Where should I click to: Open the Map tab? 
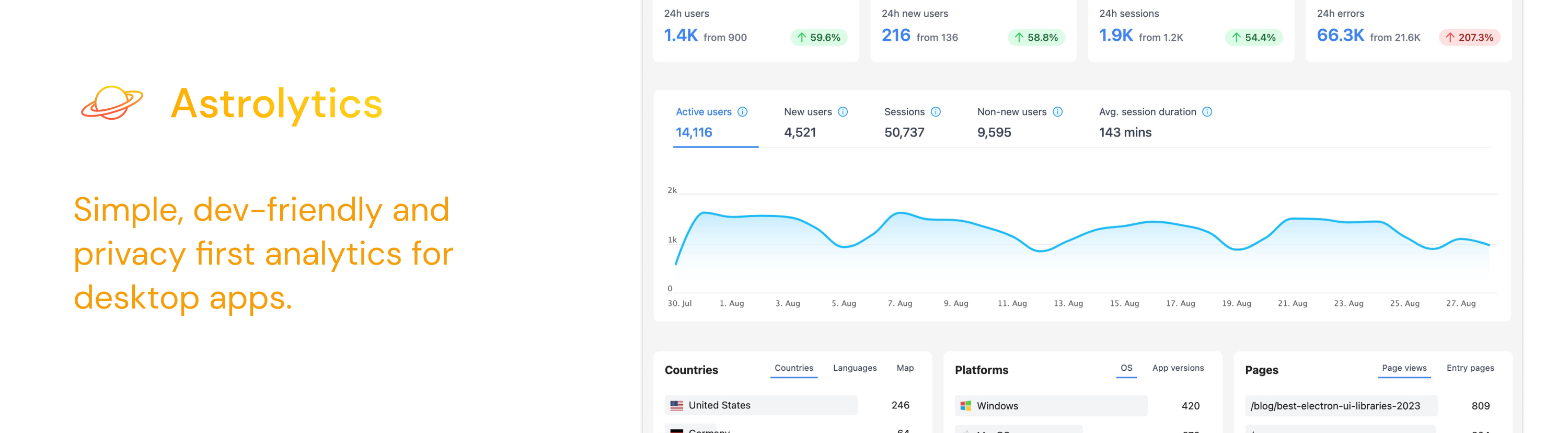coord(905,368)
